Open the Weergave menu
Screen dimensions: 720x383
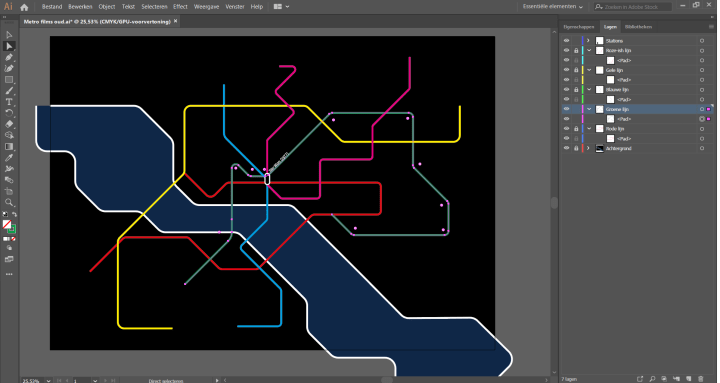(207, 7)
